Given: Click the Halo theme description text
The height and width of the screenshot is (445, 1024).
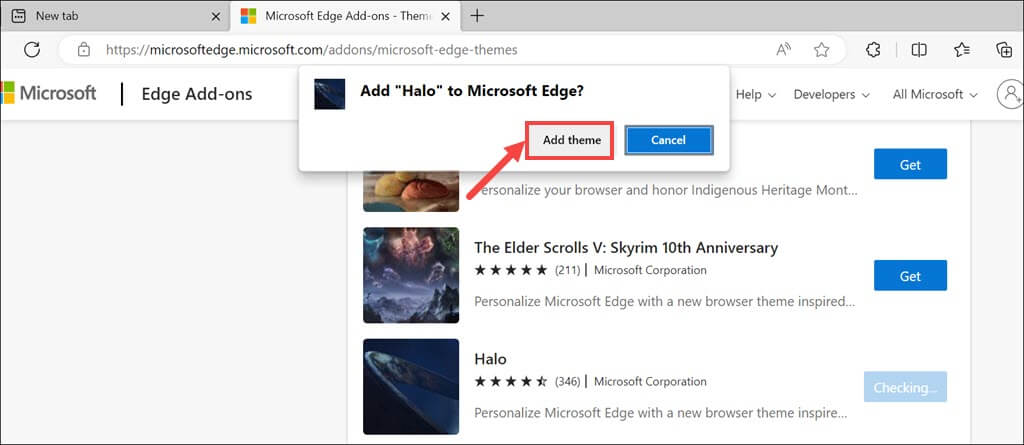Looking at the screenshot, I should [x=661, y=414].
